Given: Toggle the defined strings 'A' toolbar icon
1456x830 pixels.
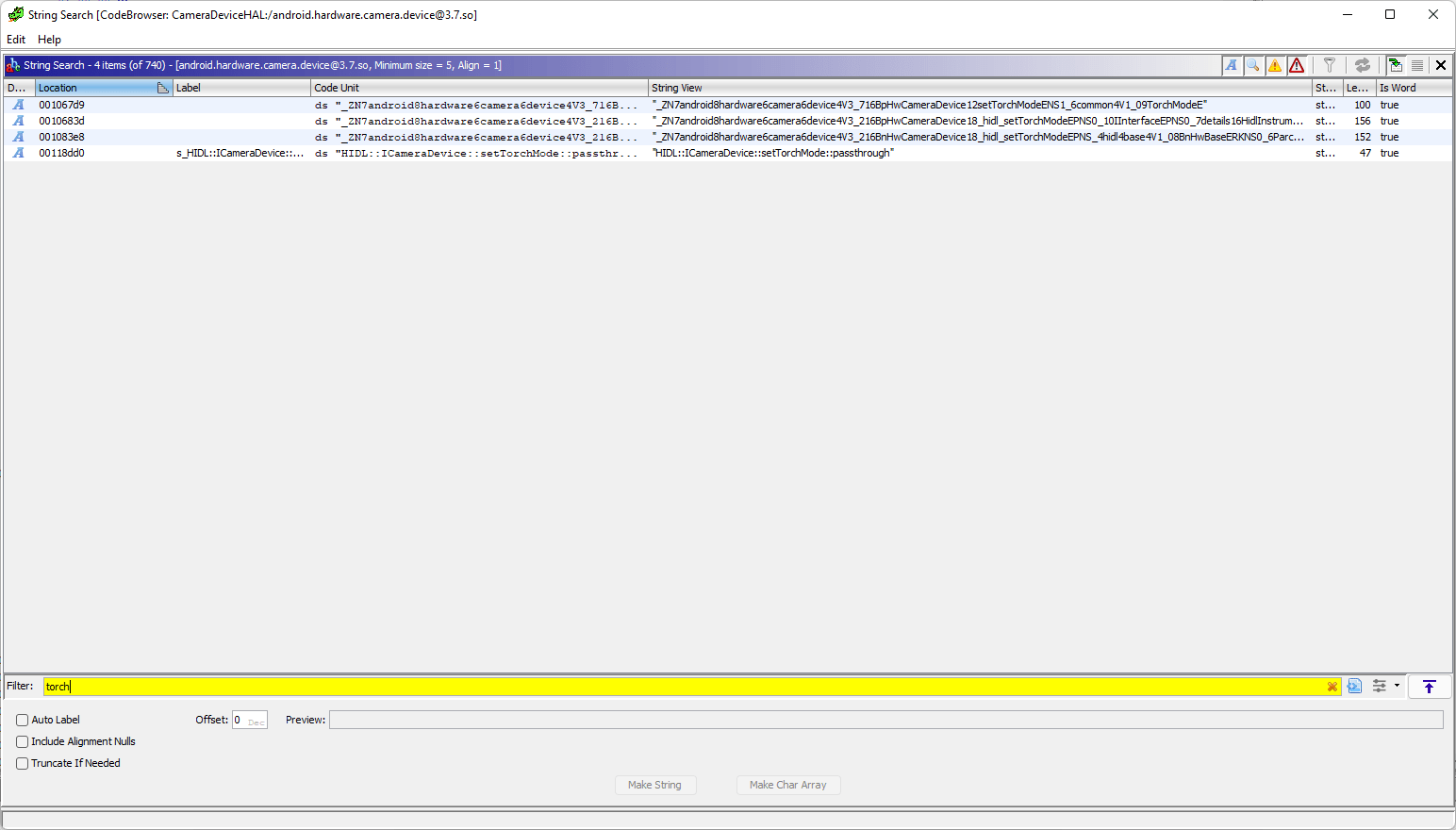Looking at the screenshot, I should [x=1232, y=65].
